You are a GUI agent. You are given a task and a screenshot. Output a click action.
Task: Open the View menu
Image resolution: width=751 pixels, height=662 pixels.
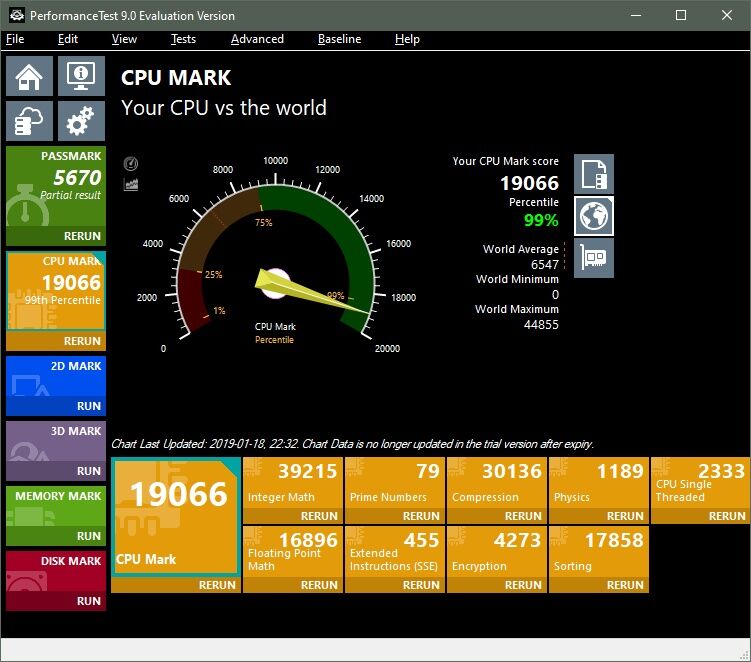(124, 39)
